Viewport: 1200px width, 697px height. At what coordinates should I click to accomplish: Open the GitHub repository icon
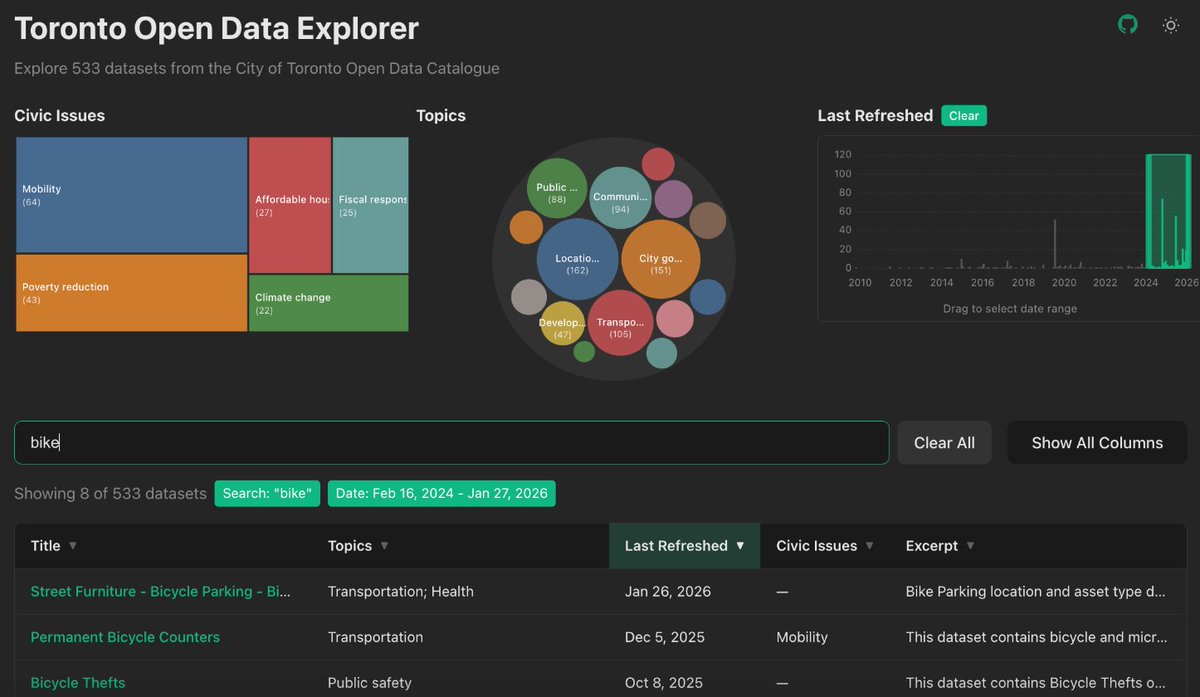(1128, 25)
